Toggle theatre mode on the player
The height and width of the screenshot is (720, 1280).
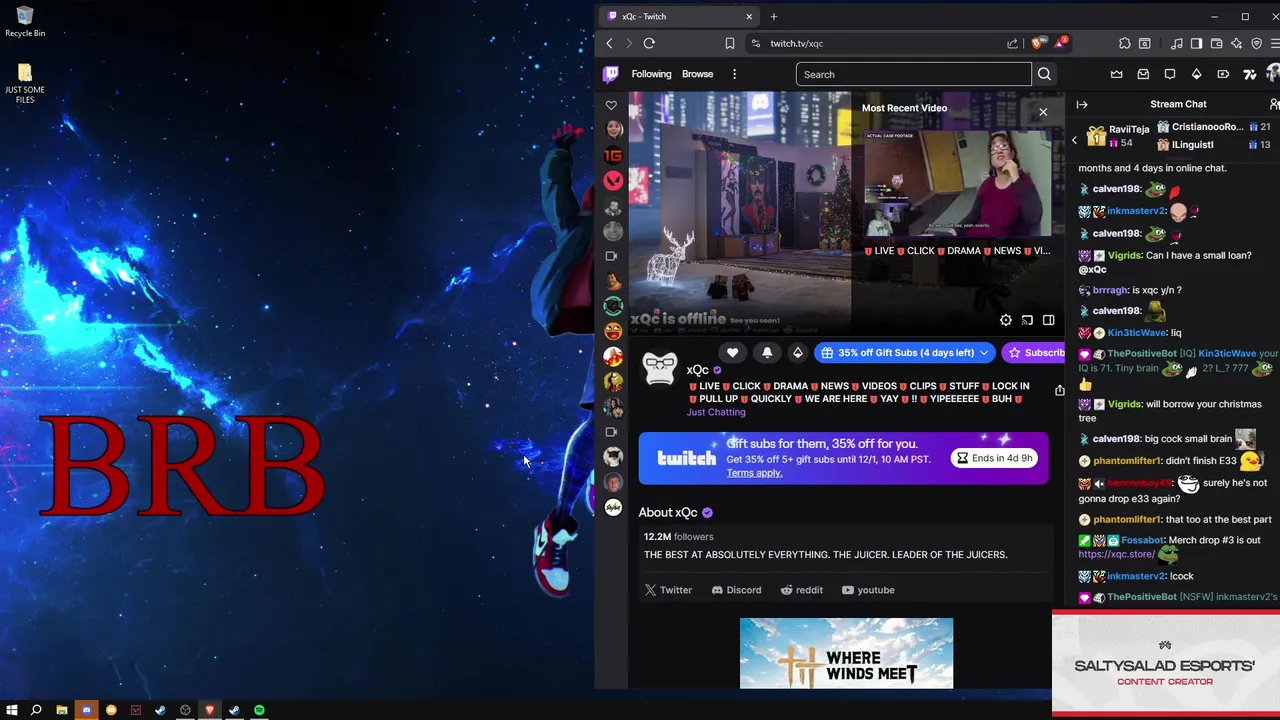click(x=1048, y=320)
